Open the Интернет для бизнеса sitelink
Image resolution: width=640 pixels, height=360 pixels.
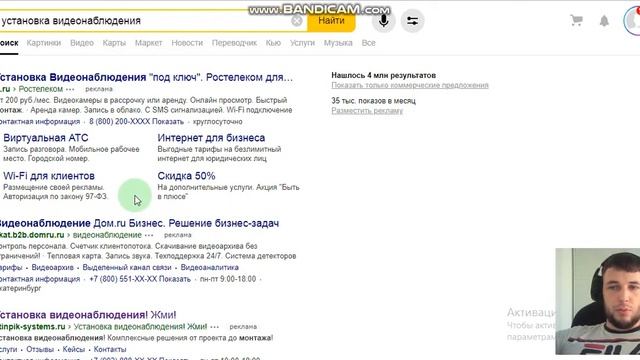click(x=211, y=138)
